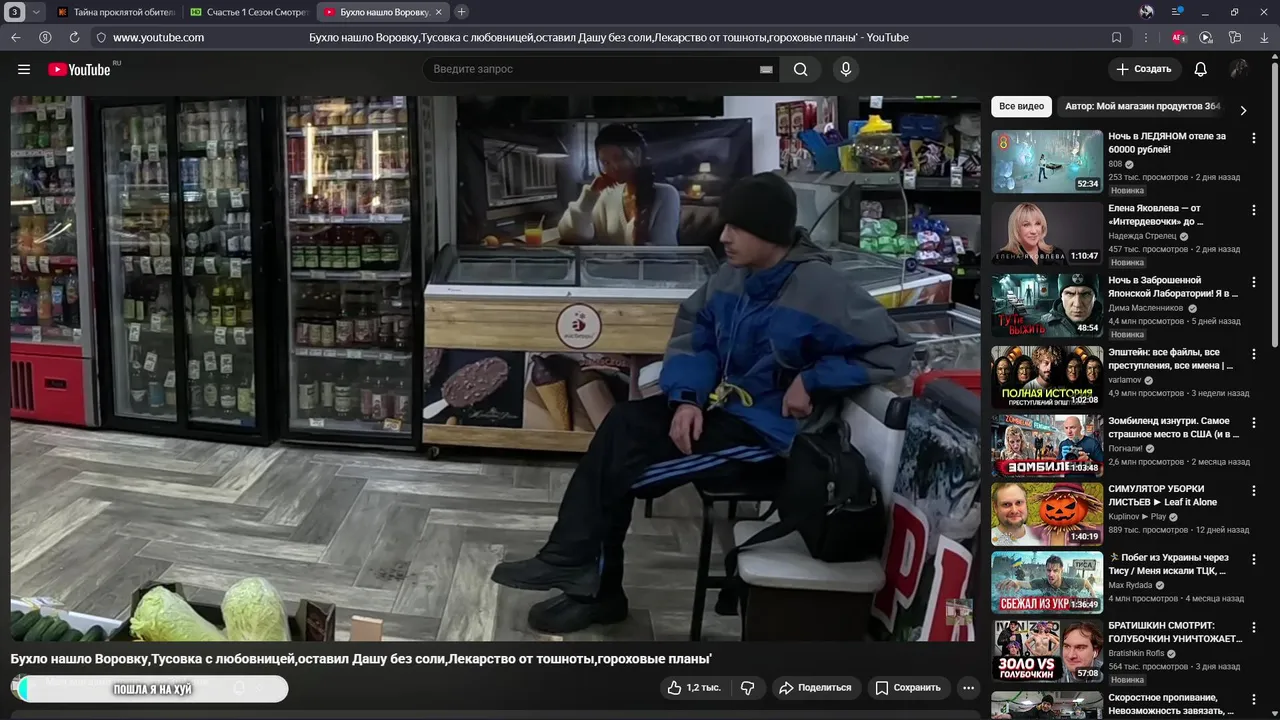This screenshot has width=1280, height=720.
Task: Open the address bar three-dot menu
Action: [x=1145, y=37]
